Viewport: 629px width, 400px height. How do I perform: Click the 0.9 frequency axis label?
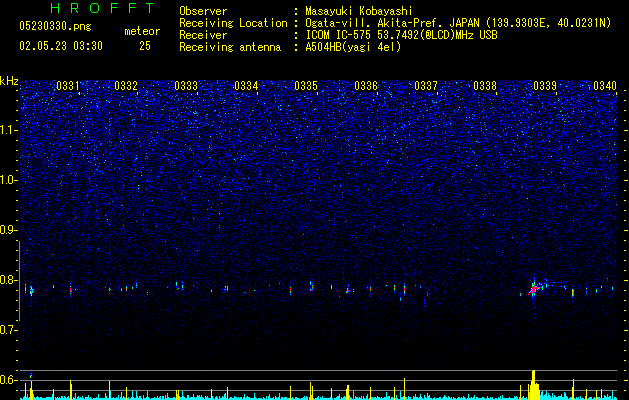[x=9, y=230]
